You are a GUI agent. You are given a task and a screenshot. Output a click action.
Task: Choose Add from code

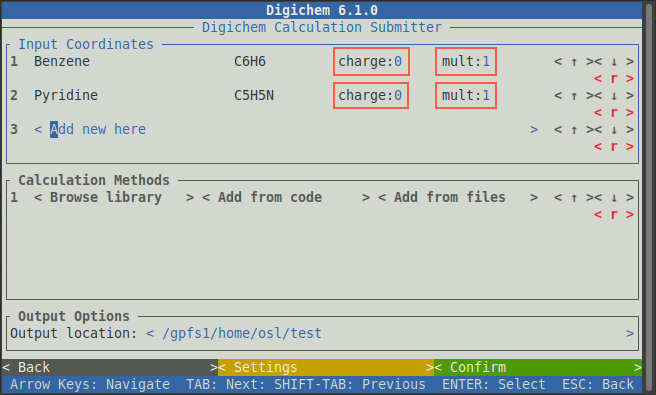[286, 197]
